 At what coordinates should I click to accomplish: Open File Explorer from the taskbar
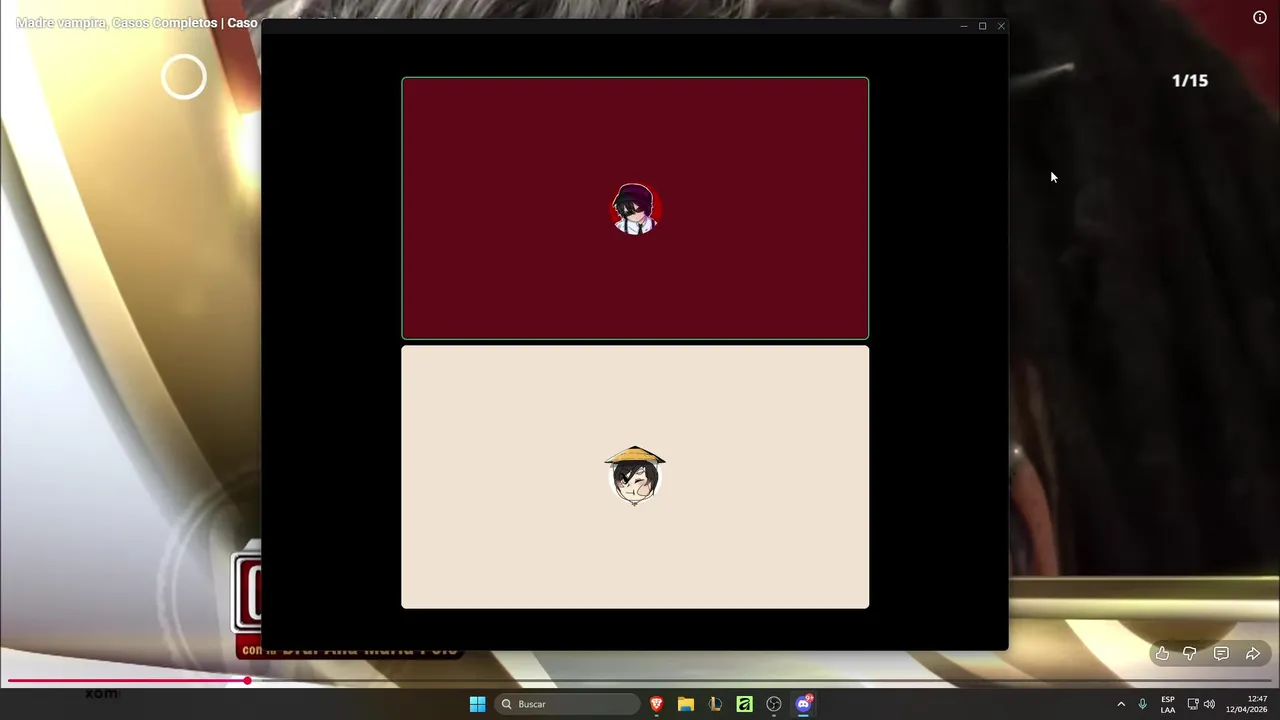686,704
